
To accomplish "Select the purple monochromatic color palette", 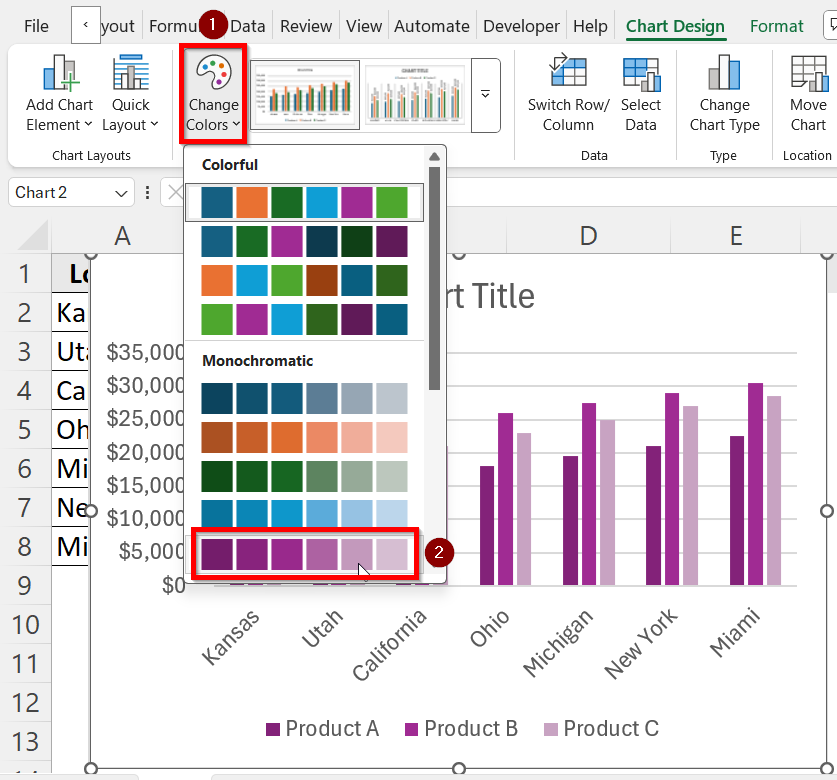I will point(304,553).
